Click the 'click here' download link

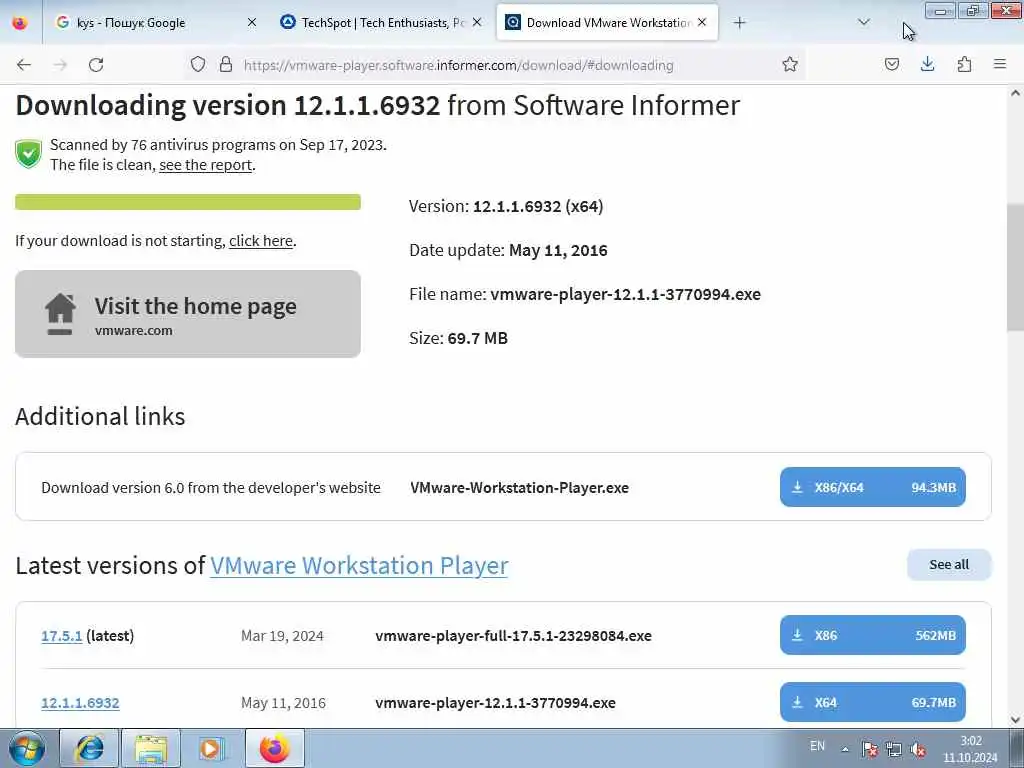(261, 241)
